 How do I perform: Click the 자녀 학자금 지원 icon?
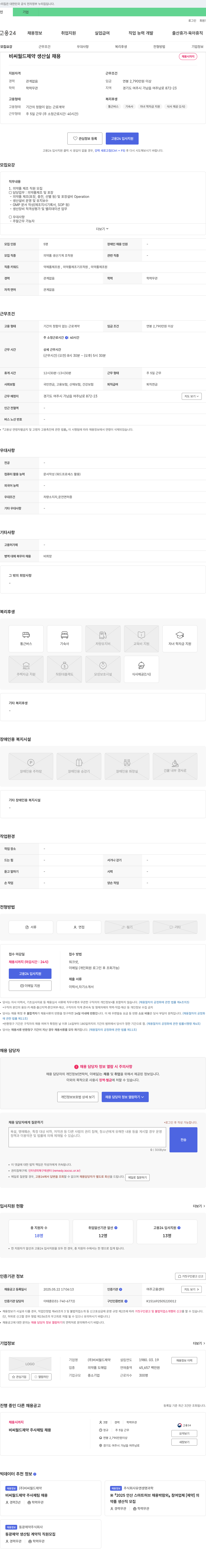(x=180, y=639)
